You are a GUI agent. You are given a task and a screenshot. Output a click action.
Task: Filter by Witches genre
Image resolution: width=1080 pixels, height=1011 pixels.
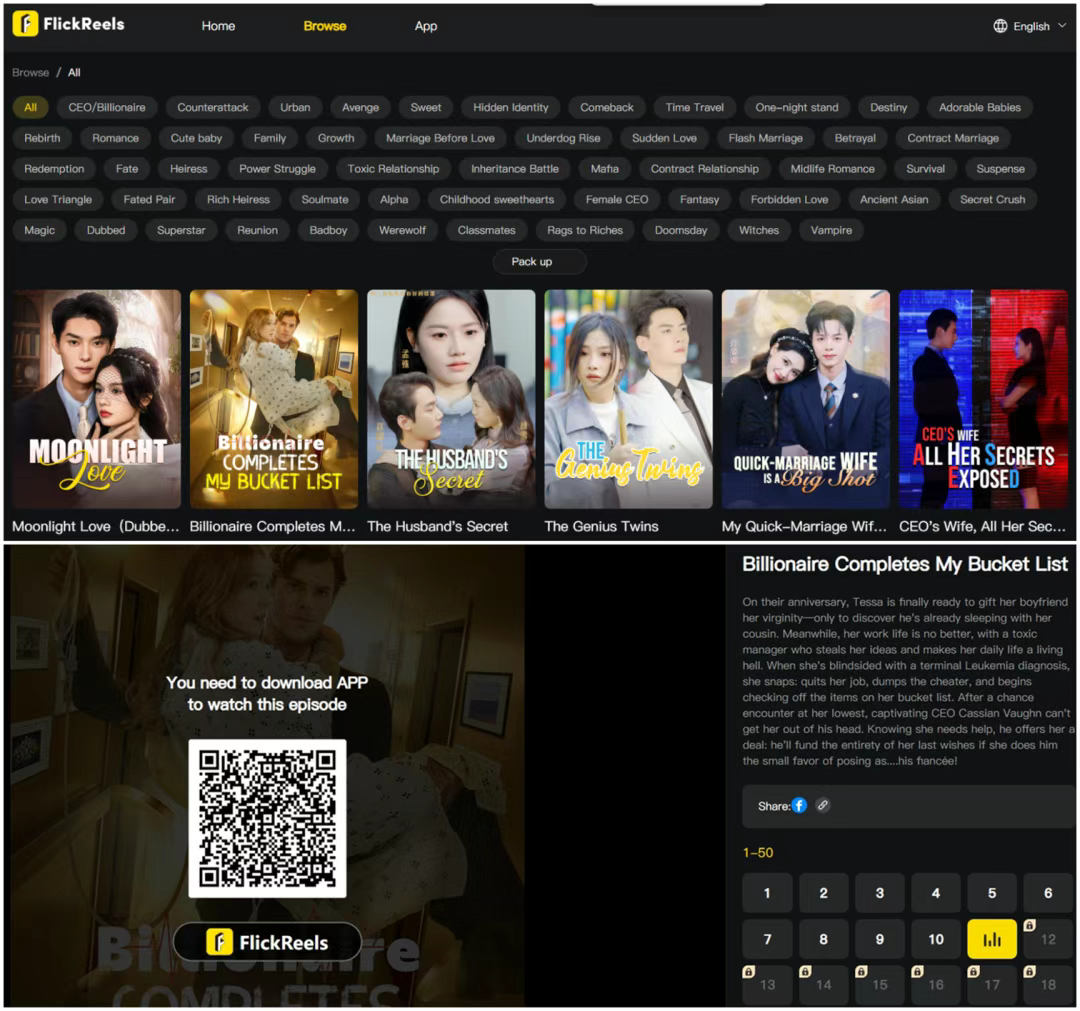(x=758, y=231)
